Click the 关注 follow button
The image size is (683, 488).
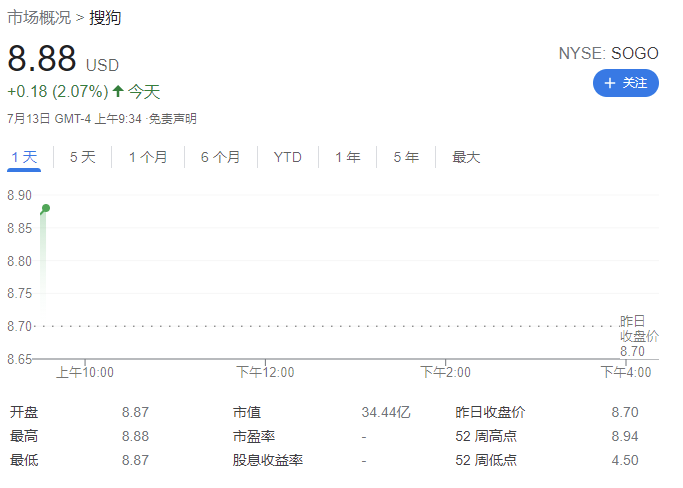[626, 83]
